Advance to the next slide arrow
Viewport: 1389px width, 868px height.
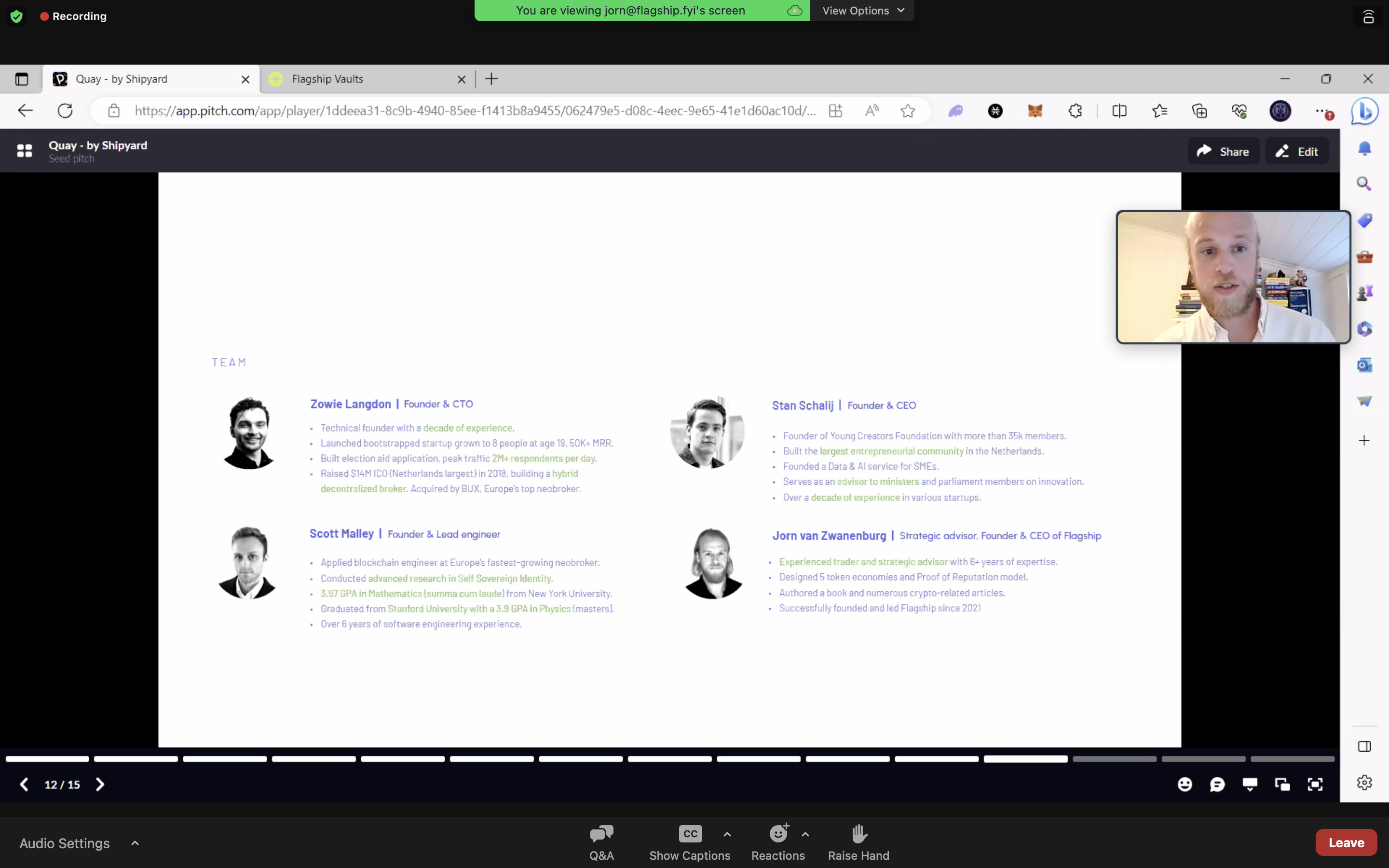click(100, 784)
